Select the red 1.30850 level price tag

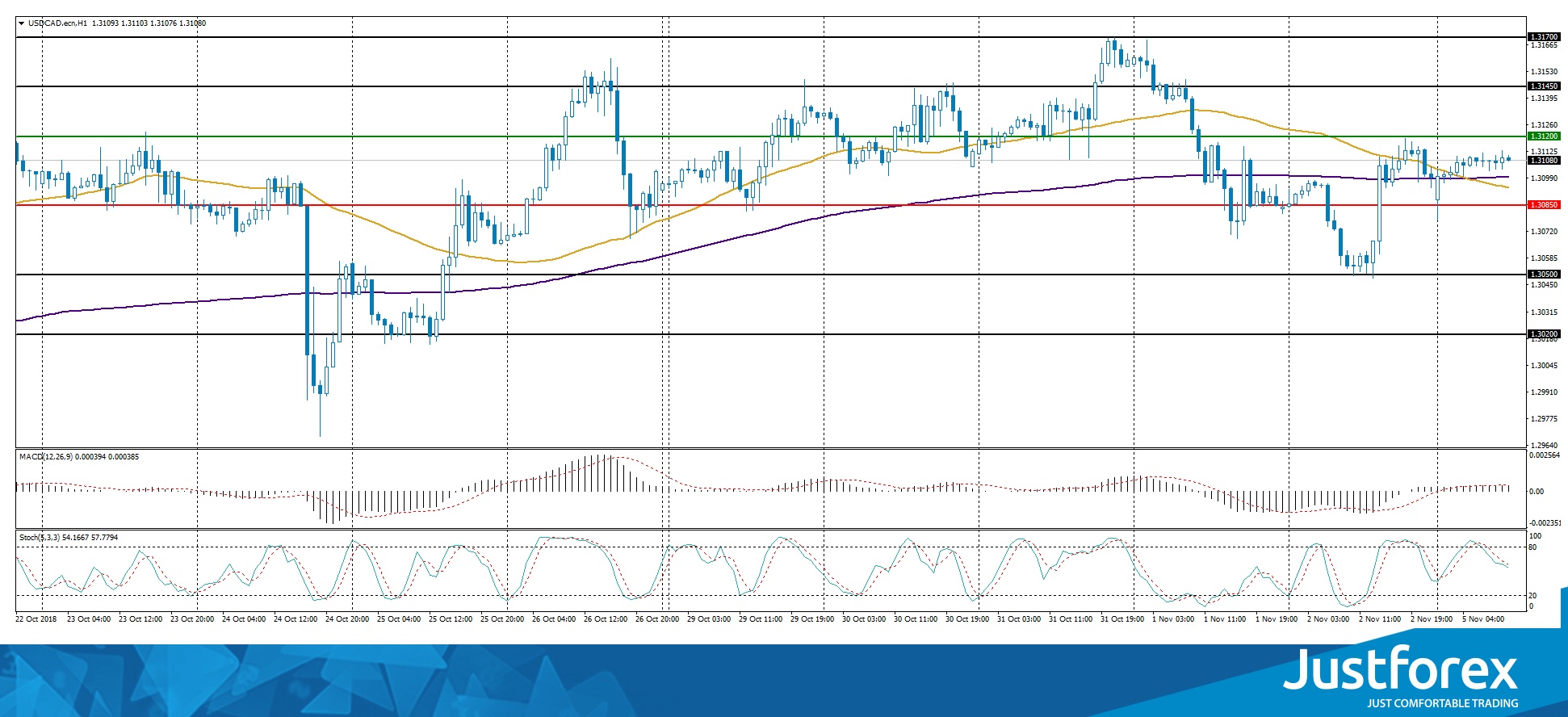click(x=1544, y=205)
